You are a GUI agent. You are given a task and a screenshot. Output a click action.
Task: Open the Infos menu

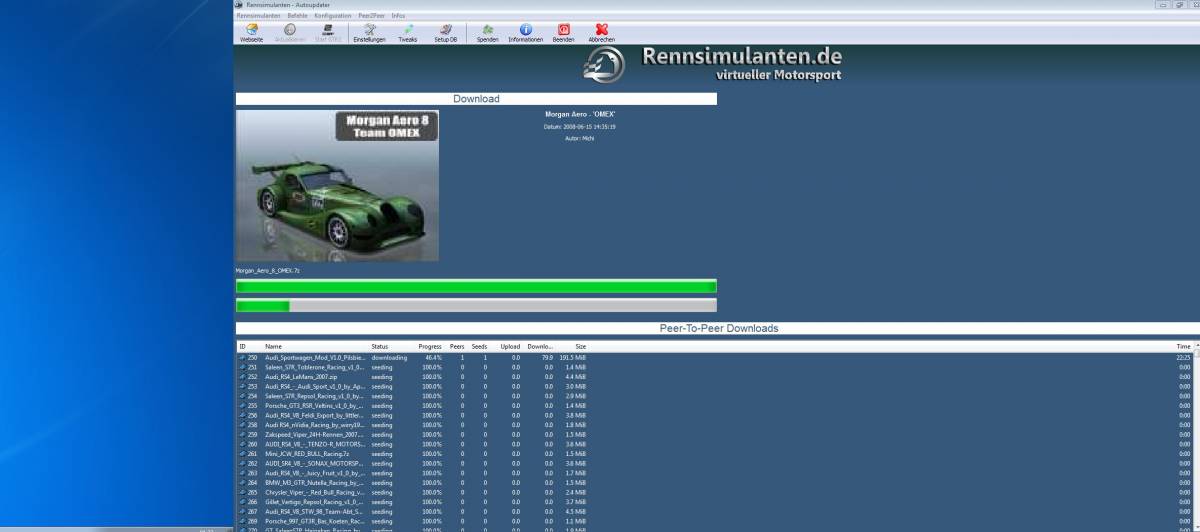pos(398,16)
